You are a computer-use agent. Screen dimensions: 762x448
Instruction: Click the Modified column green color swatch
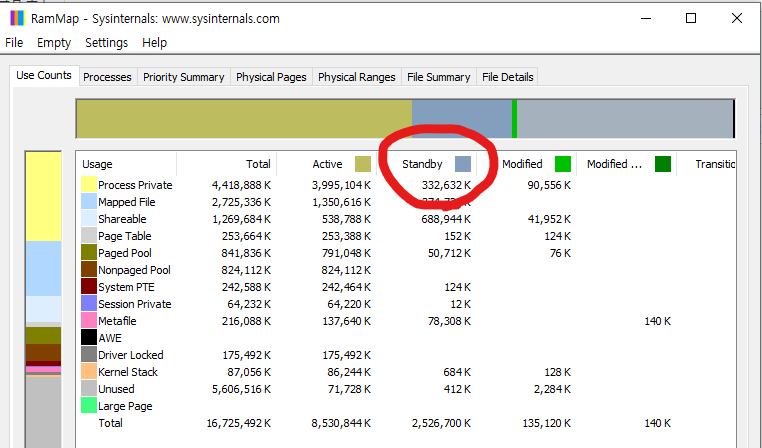point(563,164)
